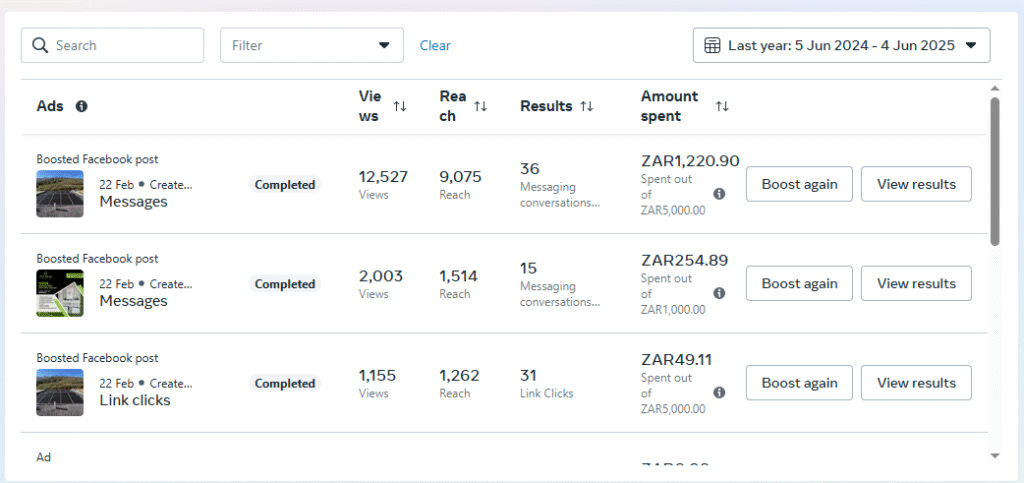1024x483 pixels.
Task: Click info icon beside ZAR1,220.90 amount
Action: tap(719, 194)
